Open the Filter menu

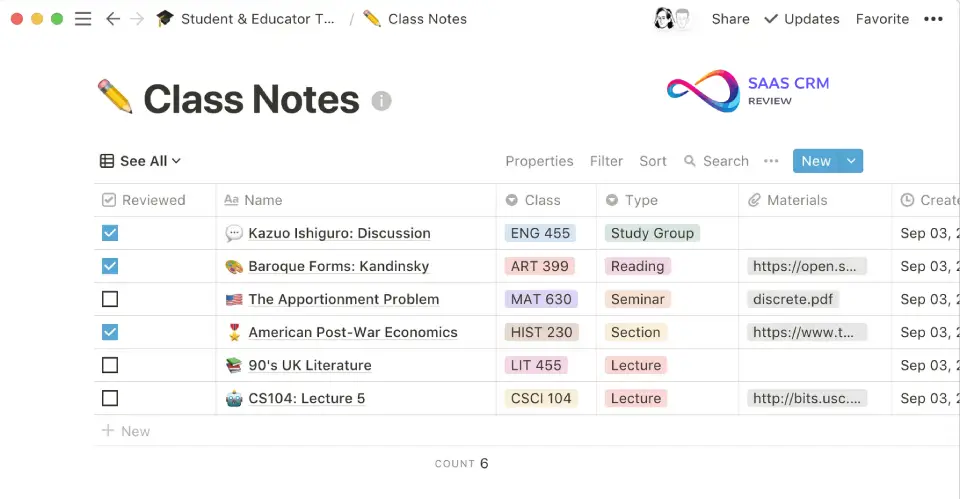(606, 161)
